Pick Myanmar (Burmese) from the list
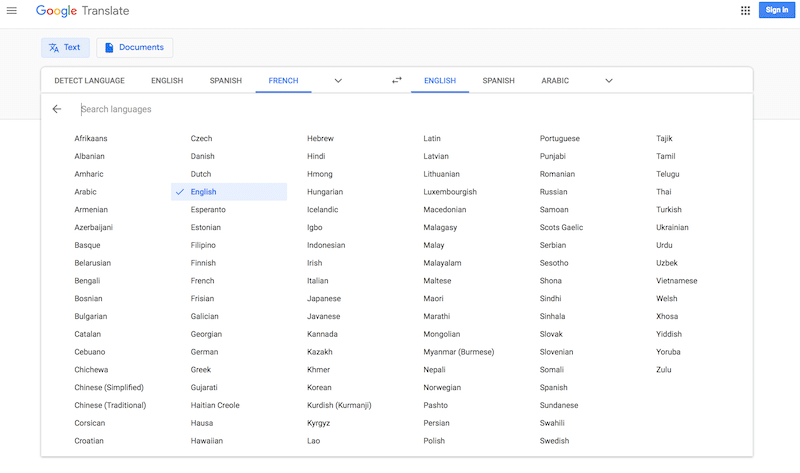The image size is (800, 473). pyautogui.click(x=459, y=352)
